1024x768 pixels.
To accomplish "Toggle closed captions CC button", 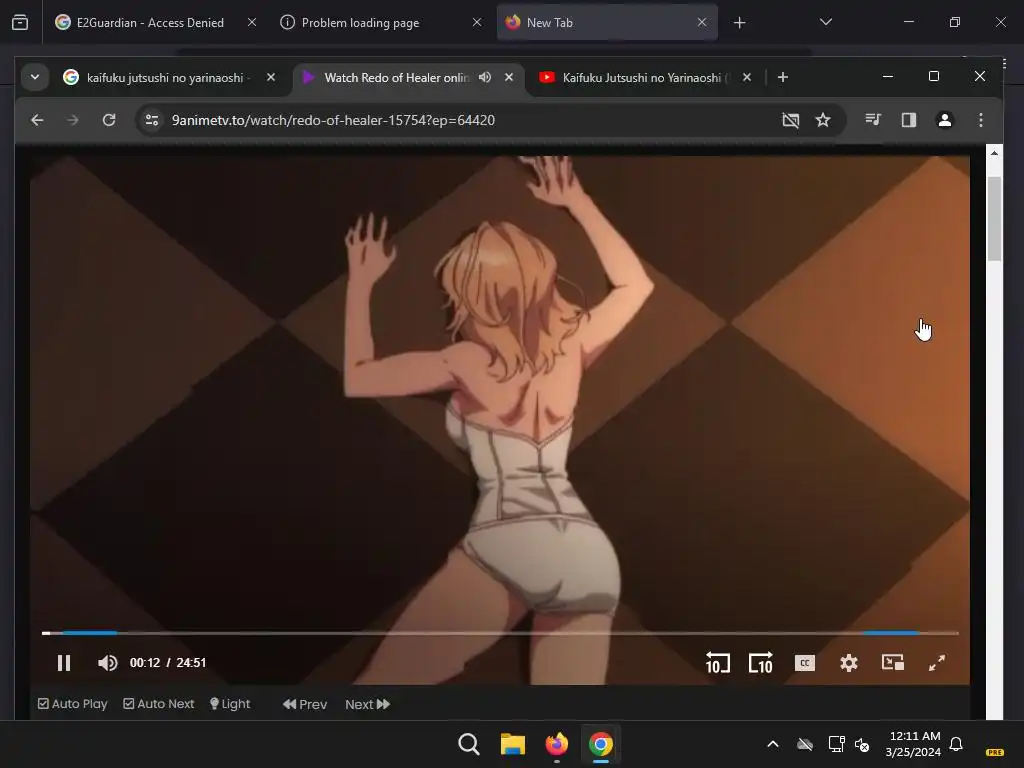I will (x=805, y=663).
